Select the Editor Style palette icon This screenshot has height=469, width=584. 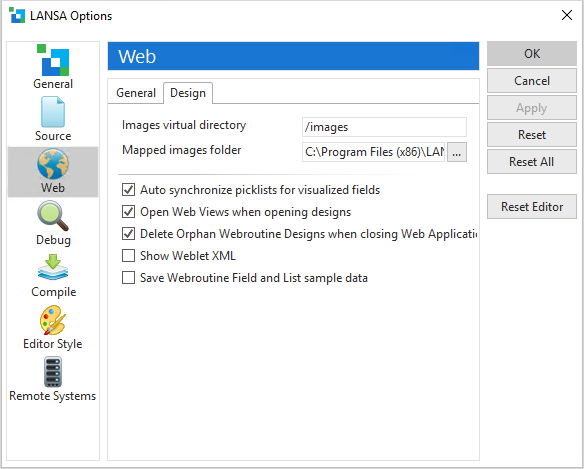coord(53,320)
